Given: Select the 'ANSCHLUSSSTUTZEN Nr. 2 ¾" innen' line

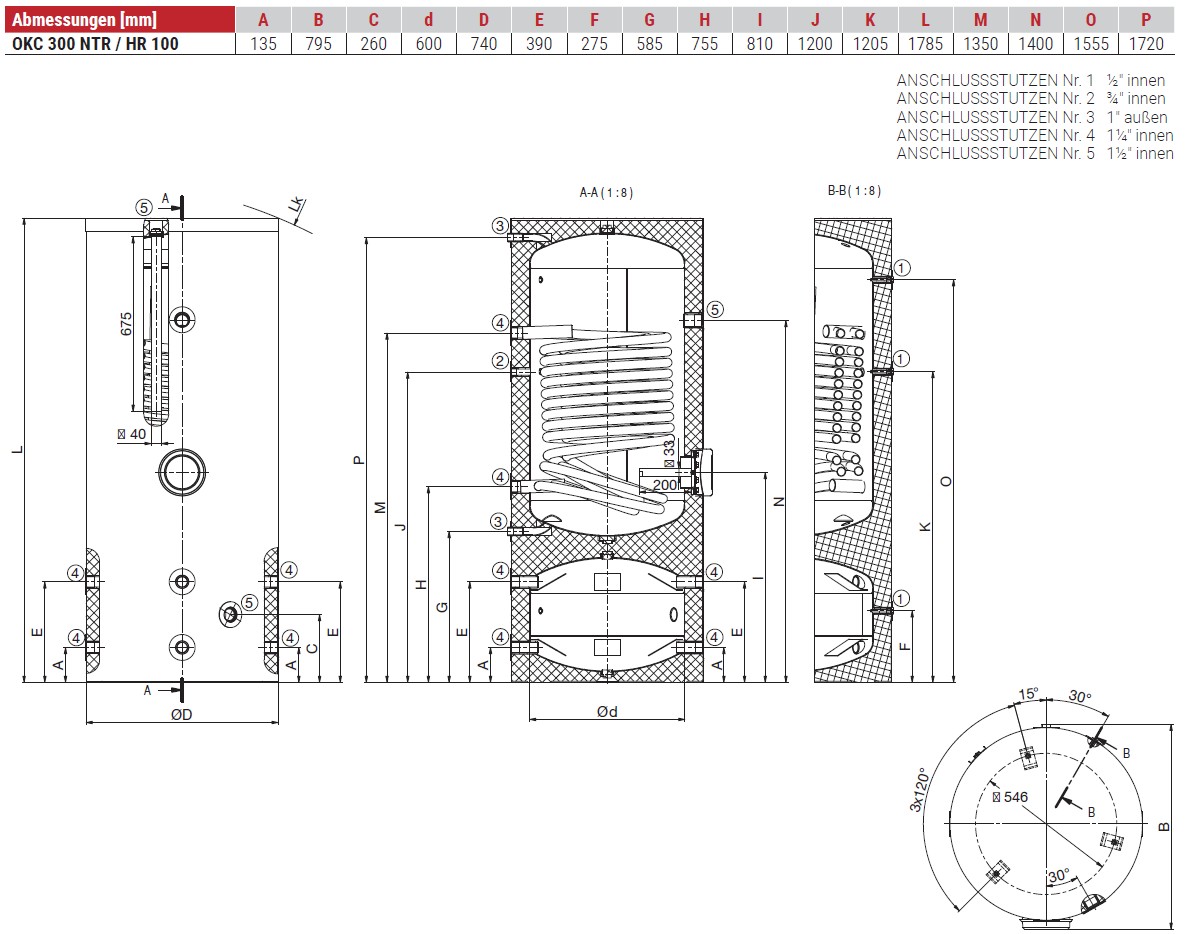Looking at the screenshot, I should click(1030, 98).
